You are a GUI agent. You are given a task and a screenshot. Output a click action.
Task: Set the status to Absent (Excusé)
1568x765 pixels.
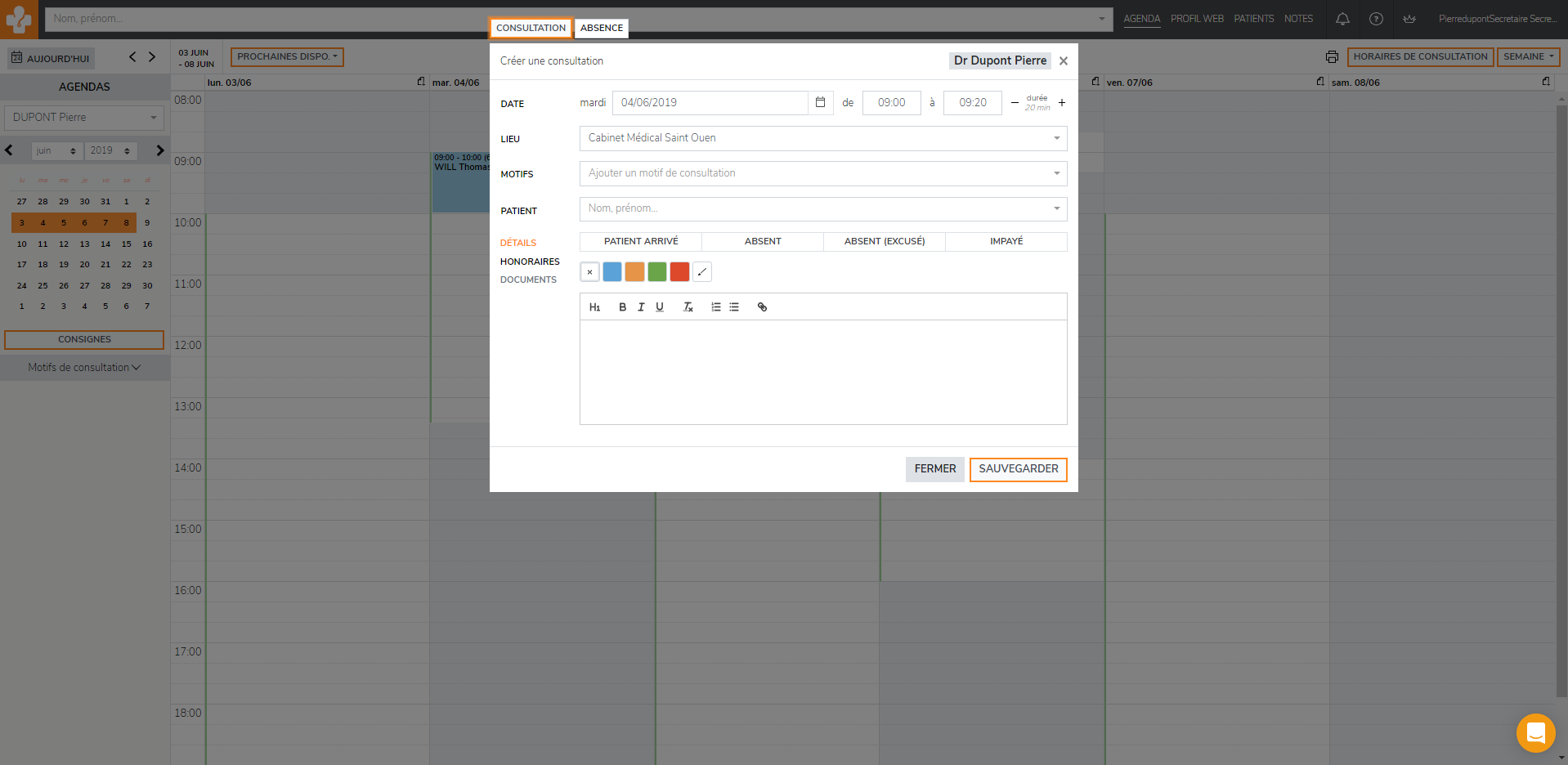click(x=884, y=242)
